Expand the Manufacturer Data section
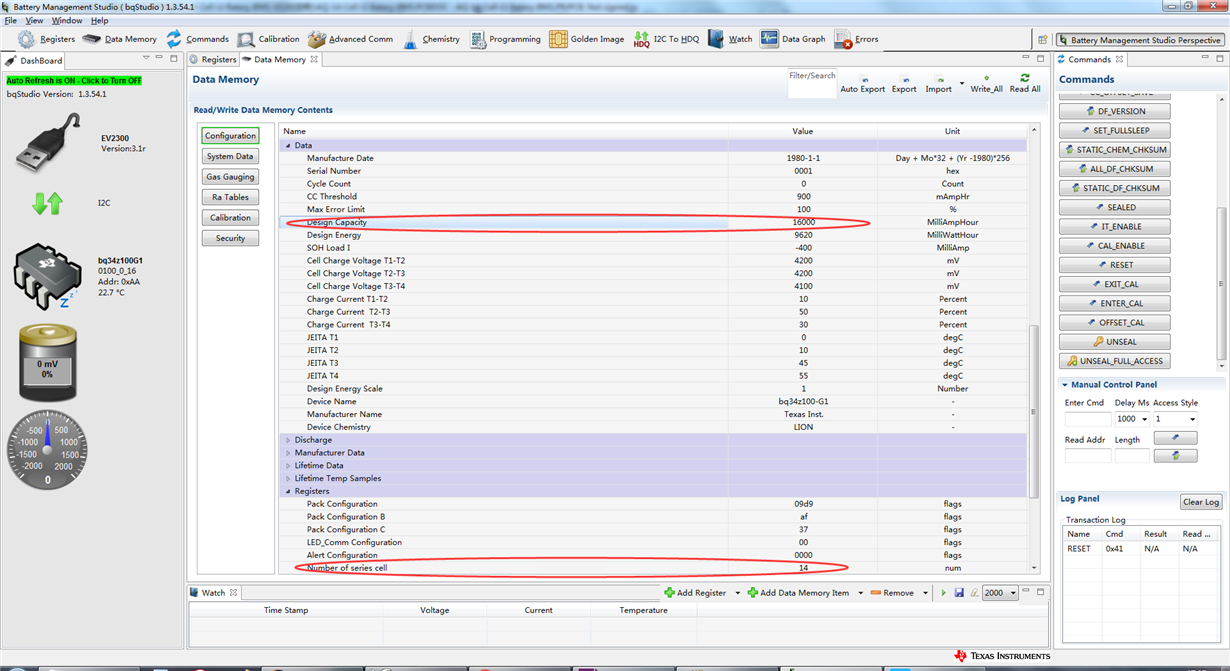The width and height of the screenshot is (1230, 671). click(288, 453)
